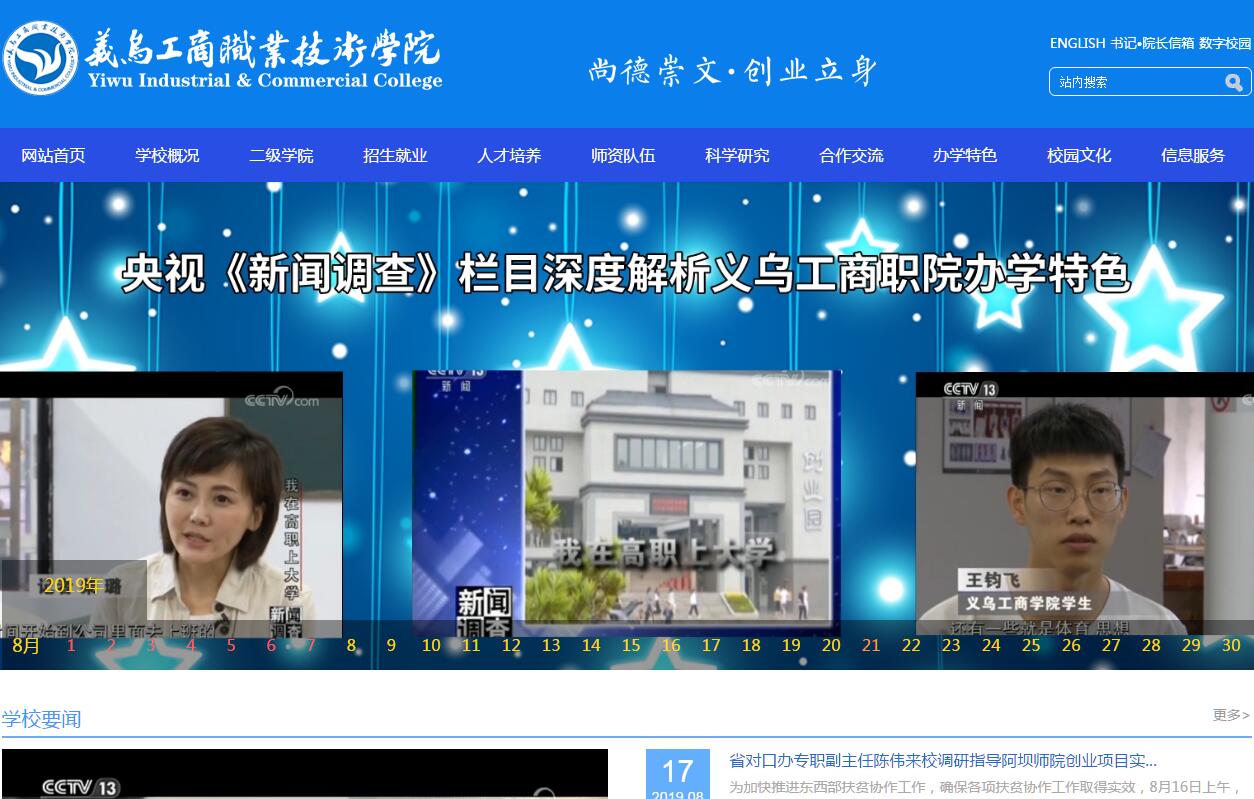Open 招生就业 menu
This screenshot has height=799, width=1254.
coord(395,155)
